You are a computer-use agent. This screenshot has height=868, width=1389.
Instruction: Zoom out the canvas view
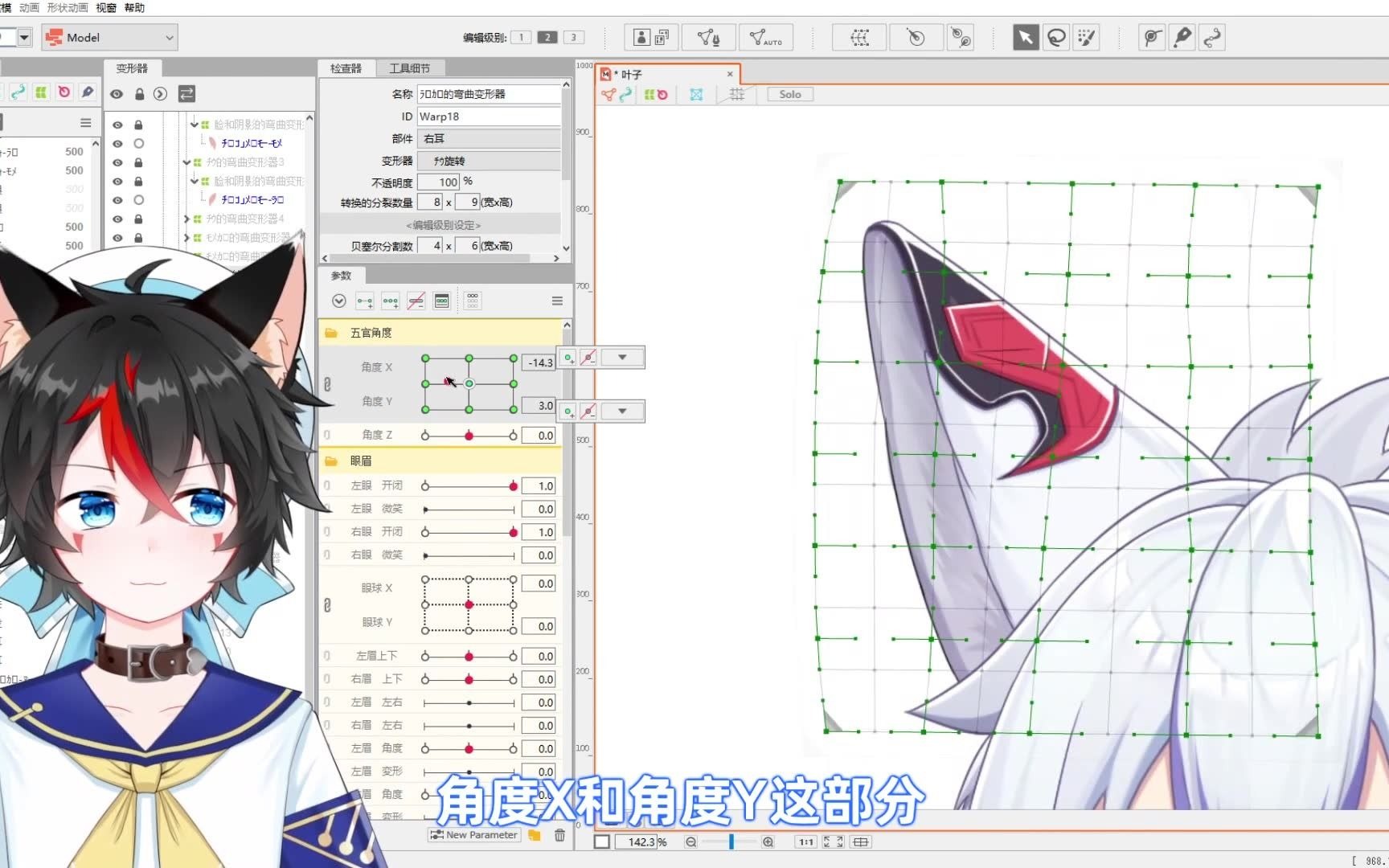[x=690, y=841]
